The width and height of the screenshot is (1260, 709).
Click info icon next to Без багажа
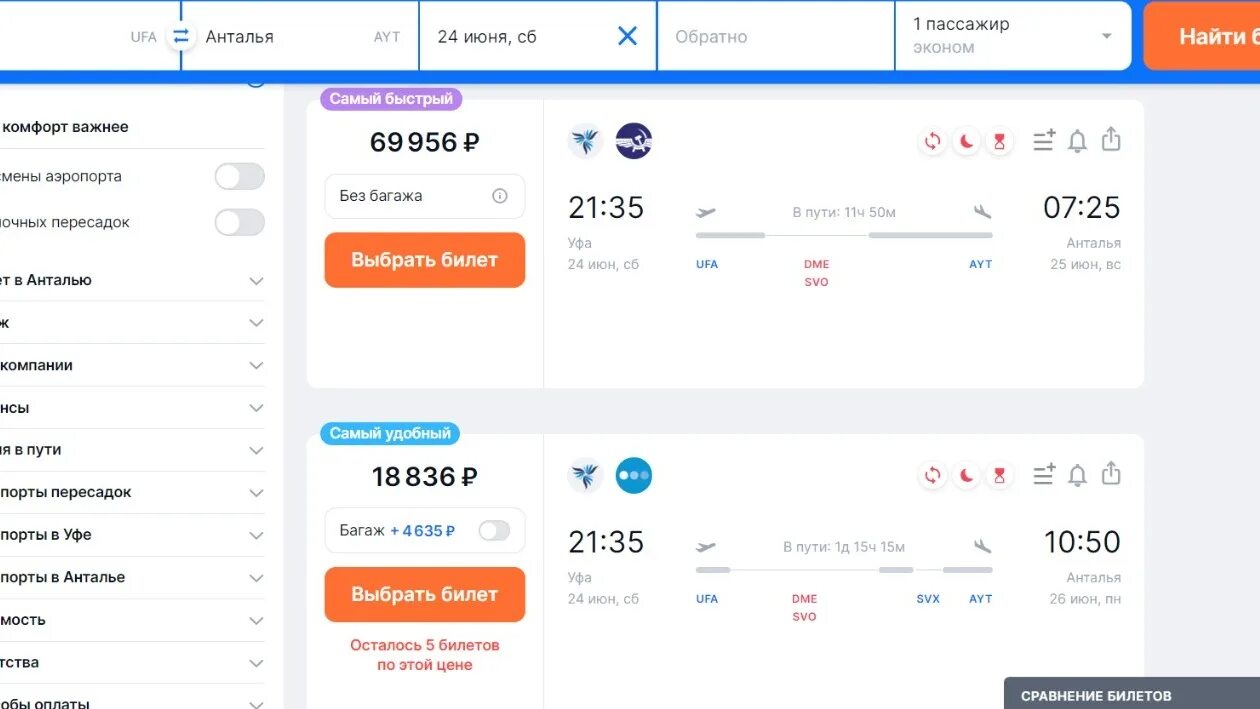click(500, 196)
